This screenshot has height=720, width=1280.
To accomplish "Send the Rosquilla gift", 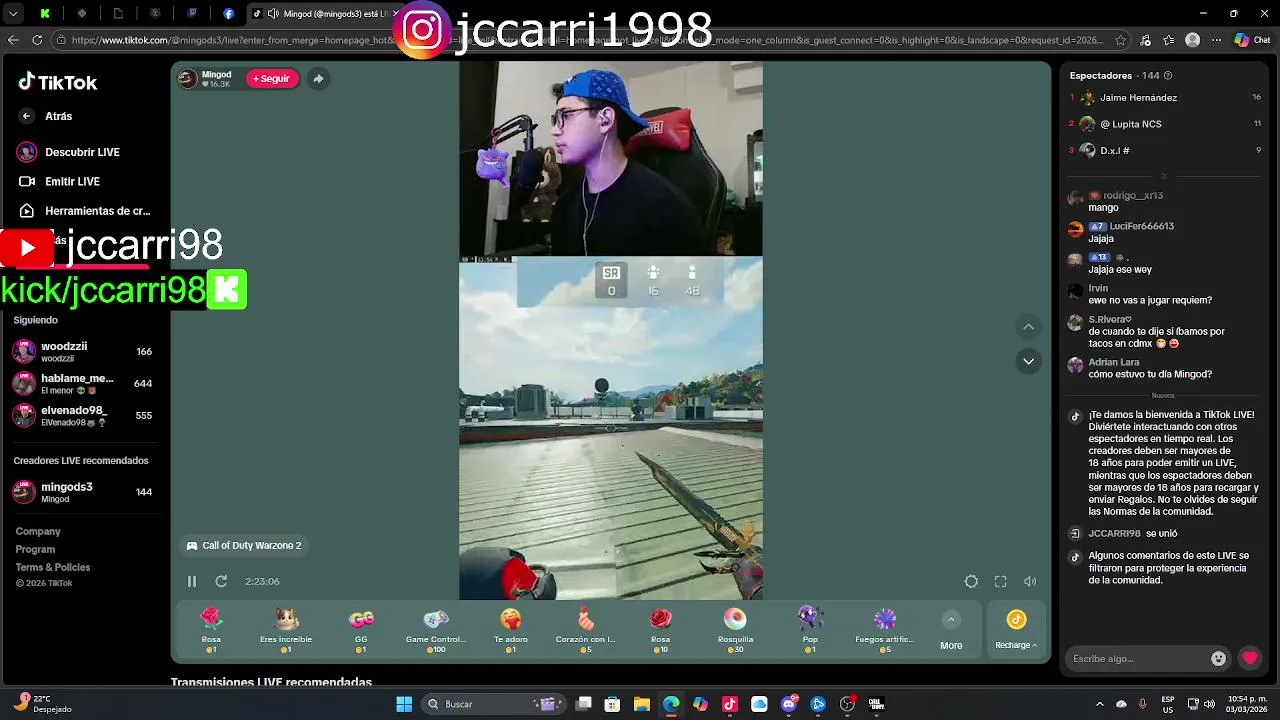I will (x=735, y=630).
